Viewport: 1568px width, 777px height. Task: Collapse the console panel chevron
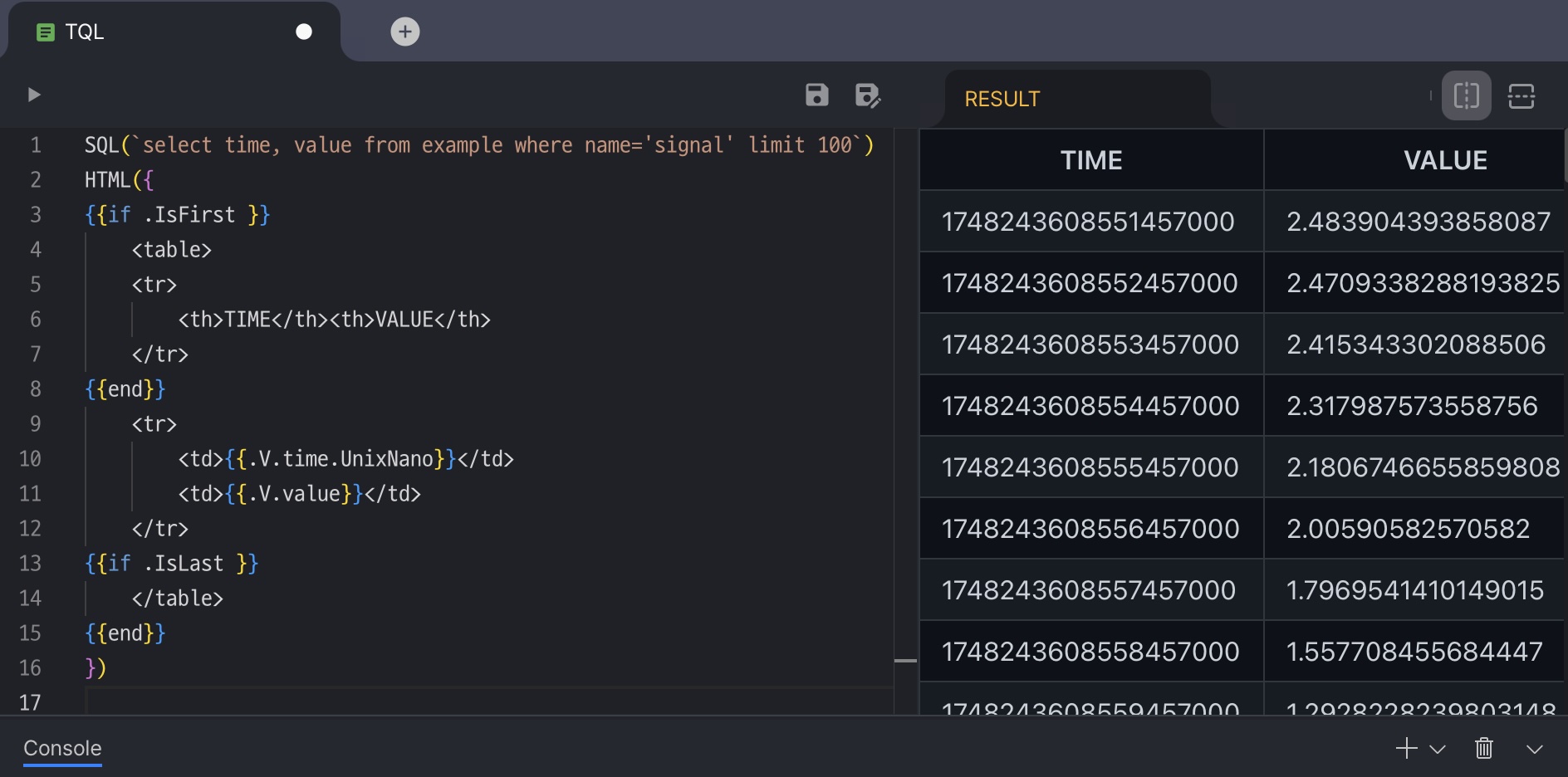tap(1534, 749)
